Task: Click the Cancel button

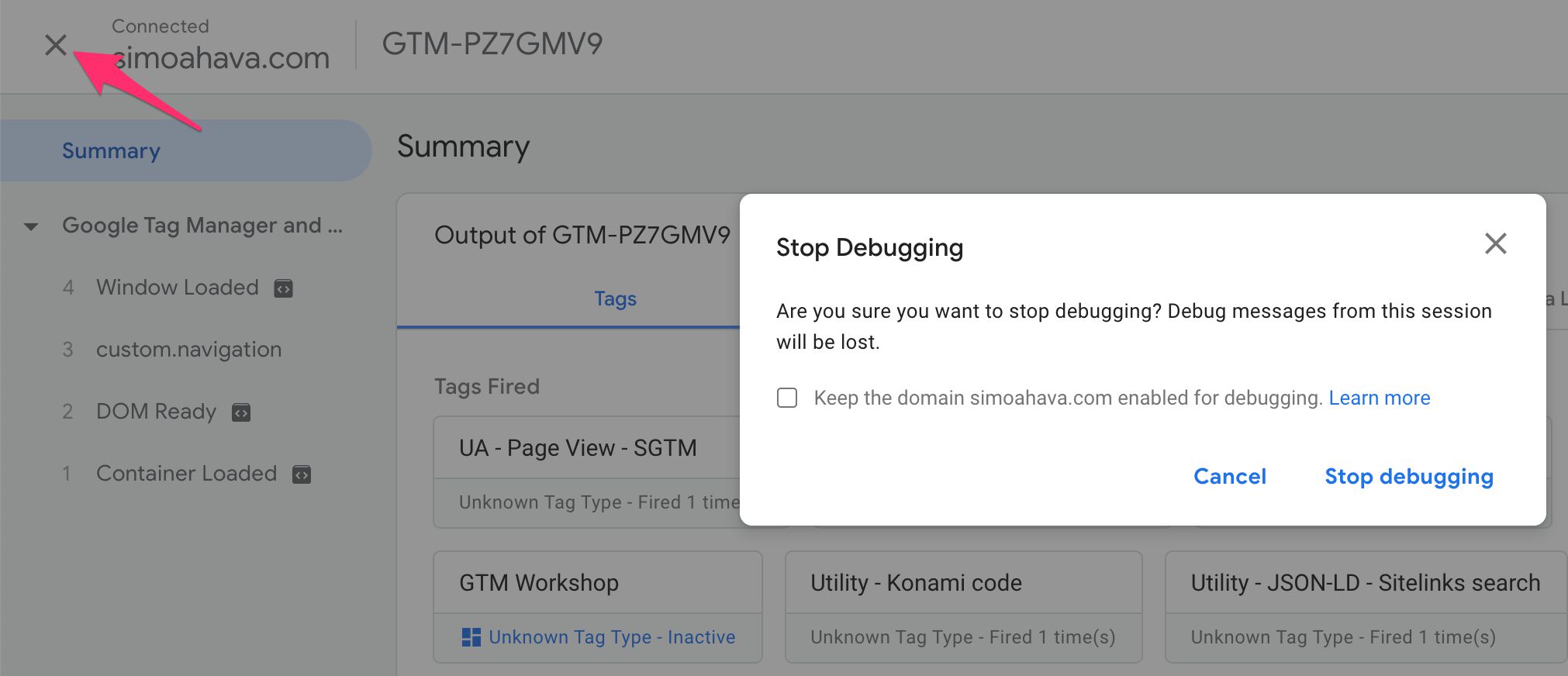Action: pos(1229,476)
